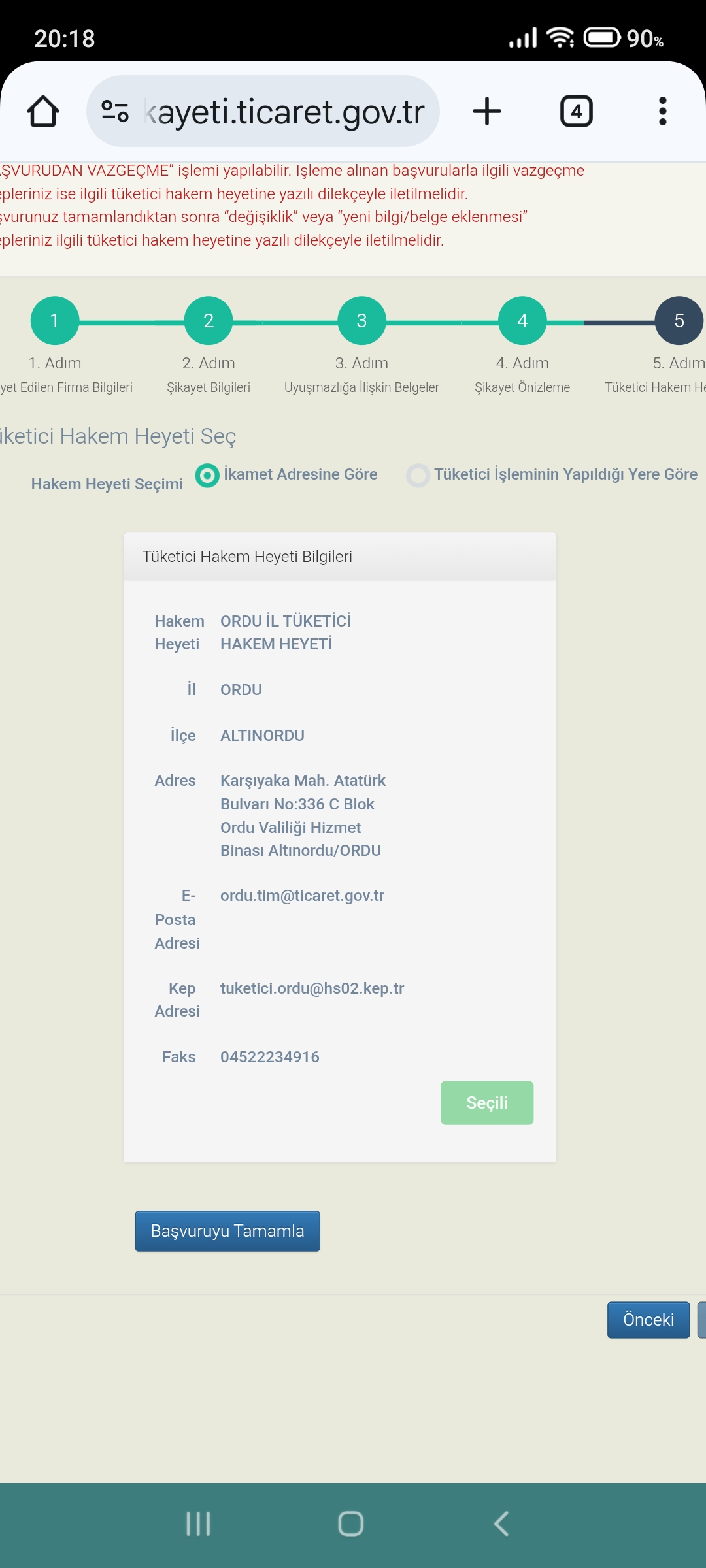This screenshot has width=706, height=1568.
Task: Click the ordu.tim@ticaret.gov.tr email address
Action: click(x=302, y=896)
